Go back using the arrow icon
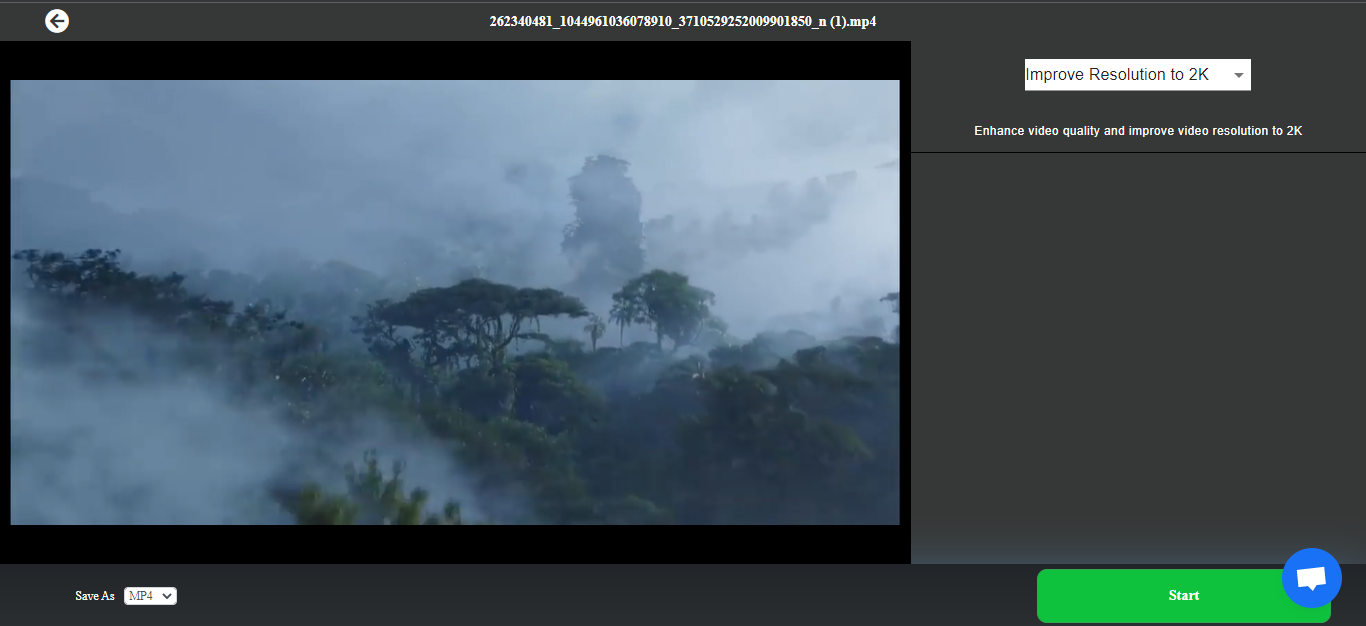Viewport: 1366px width, 626px height. (x=57, y=21)
